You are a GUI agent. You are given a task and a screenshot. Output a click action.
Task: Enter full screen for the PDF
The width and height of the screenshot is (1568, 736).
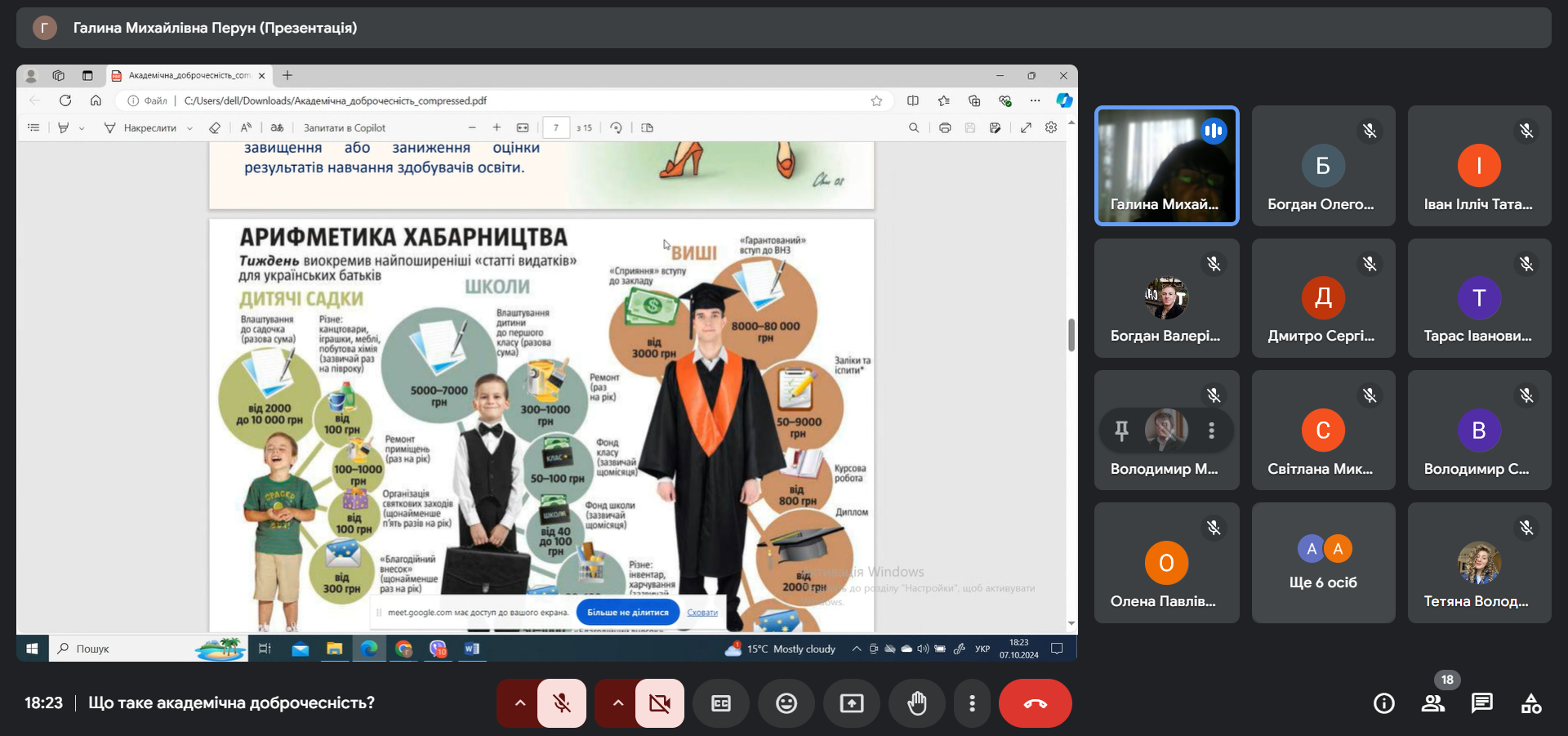coord(1026,127)
